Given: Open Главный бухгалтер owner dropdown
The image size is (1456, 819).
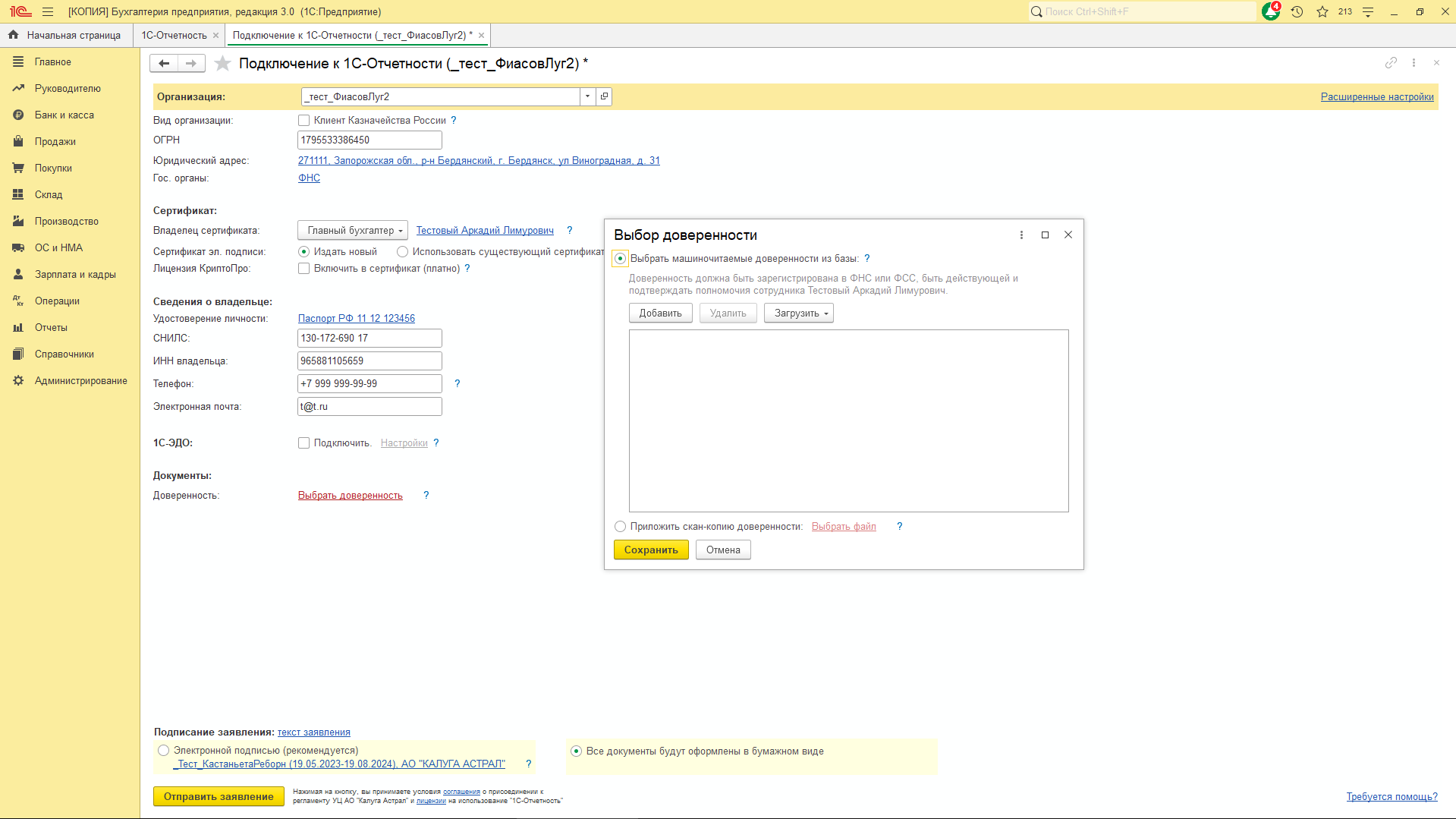Looking at the screenshot, I should pyautogui.click(x=353, y=230).
